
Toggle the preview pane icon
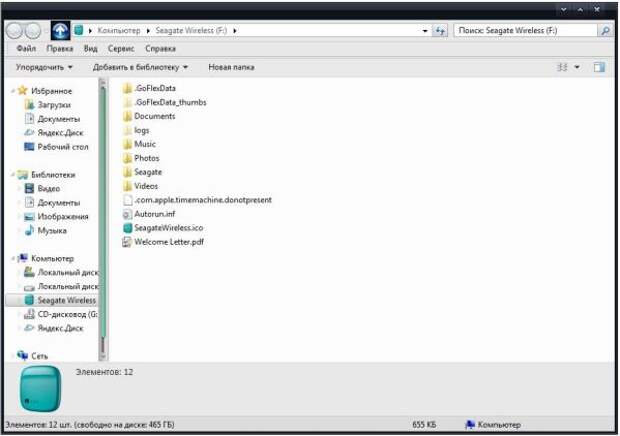[x=599, y=67]
